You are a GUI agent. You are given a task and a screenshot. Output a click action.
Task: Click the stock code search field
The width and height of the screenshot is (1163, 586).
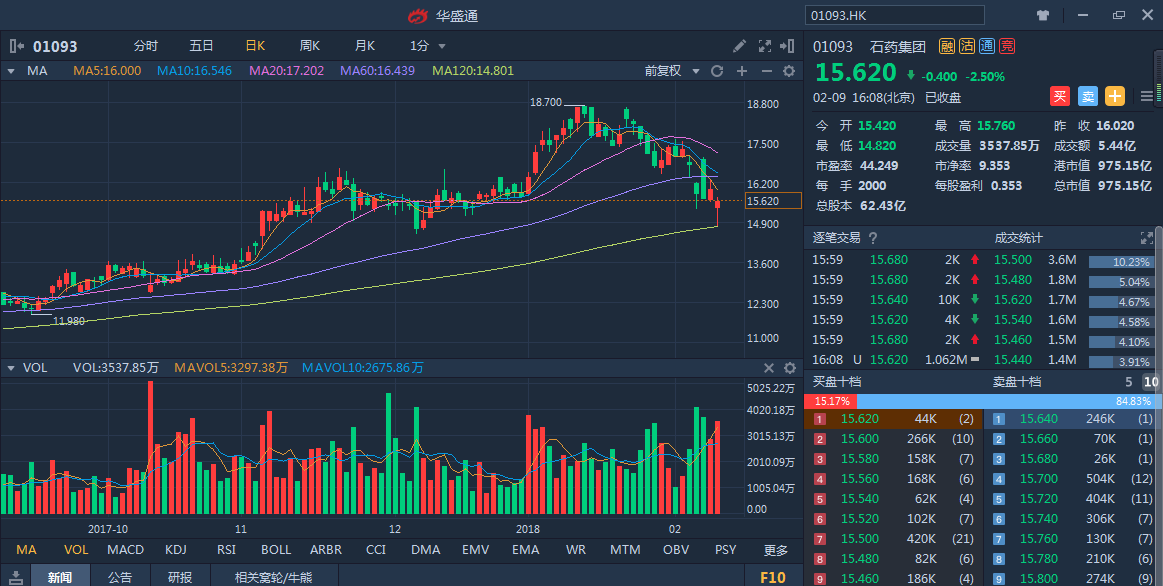pos(894,15)
